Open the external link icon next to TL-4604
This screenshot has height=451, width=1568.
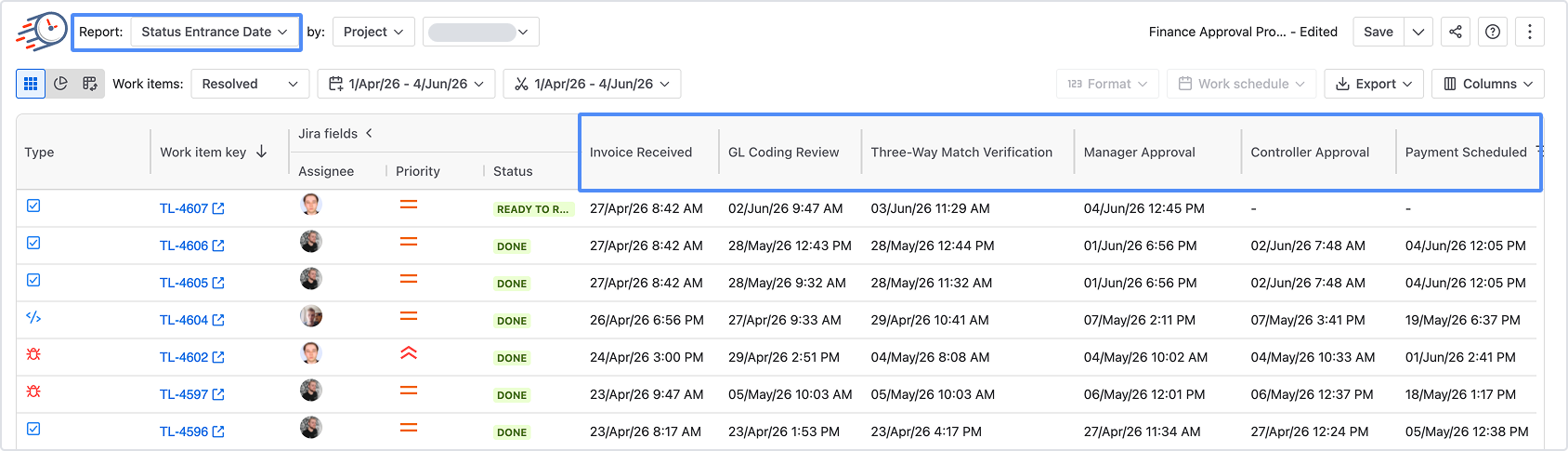click(218, 320)
